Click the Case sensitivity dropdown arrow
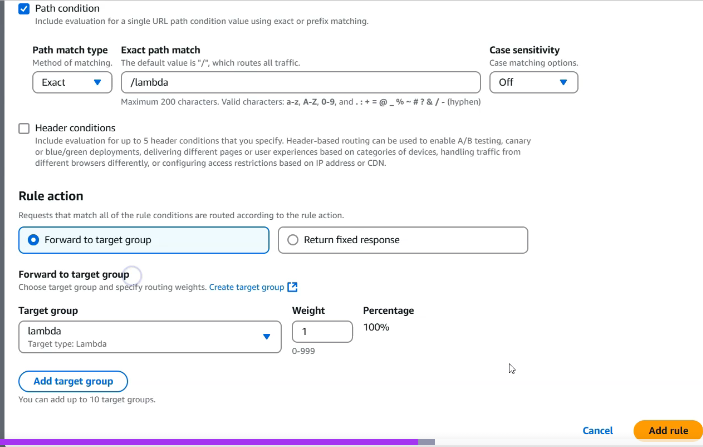This screenshot has height=447, width=703. [563, 83]
